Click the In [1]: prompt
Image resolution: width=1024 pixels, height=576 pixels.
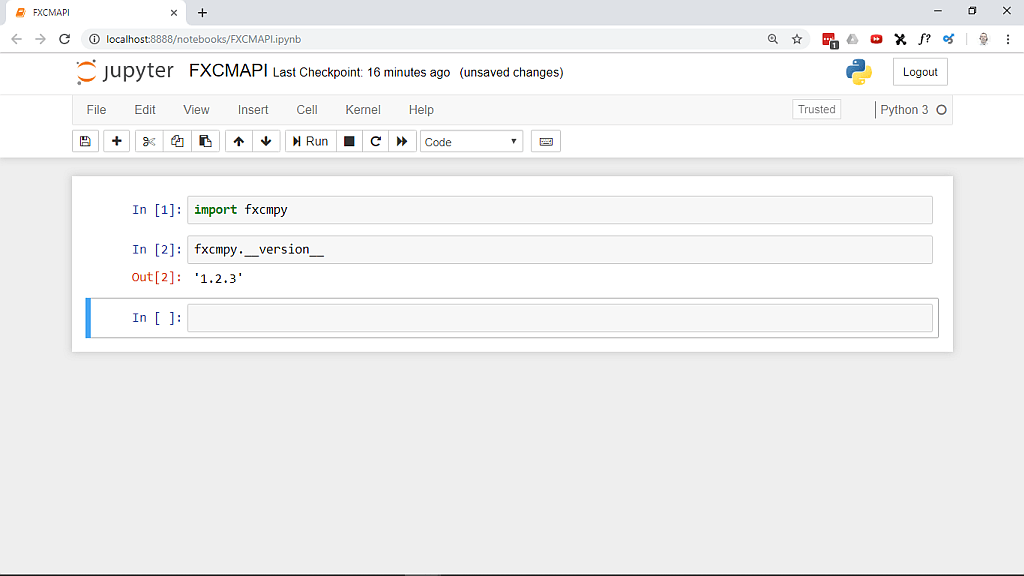click(157, 210)
